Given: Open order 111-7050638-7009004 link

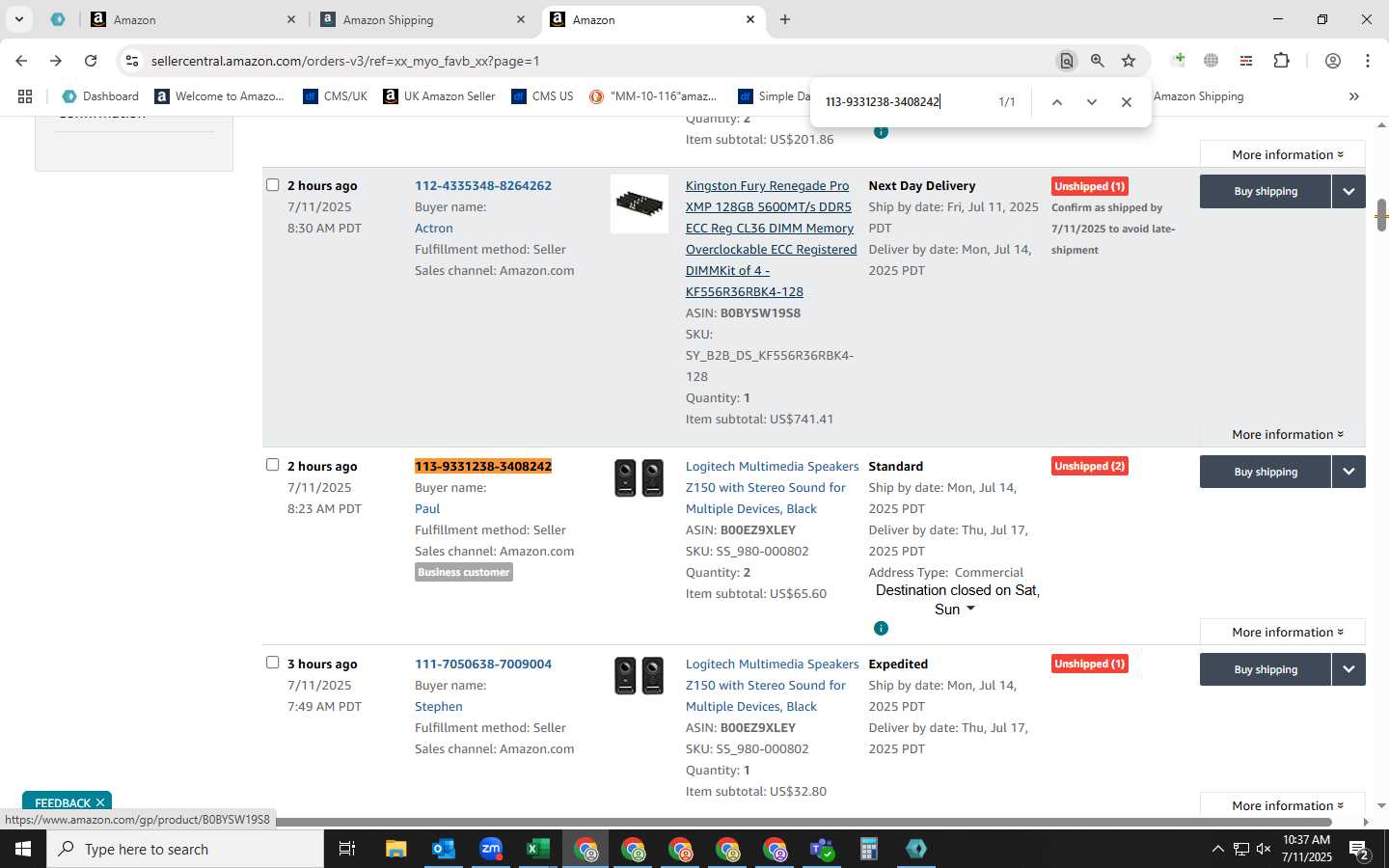Looking at the screenshot, I should (483, 665).
